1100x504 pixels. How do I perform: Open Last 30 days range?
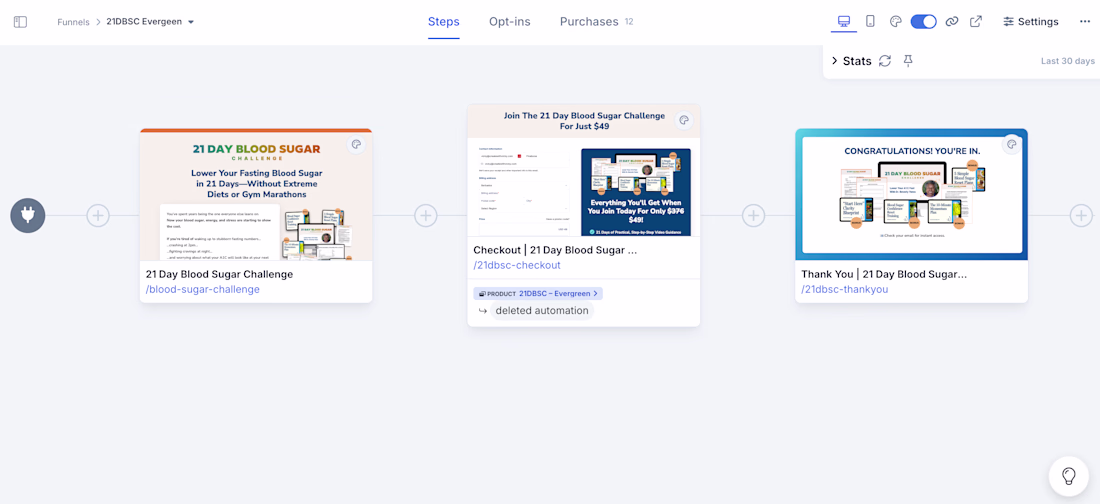[x=1068, y=61]
